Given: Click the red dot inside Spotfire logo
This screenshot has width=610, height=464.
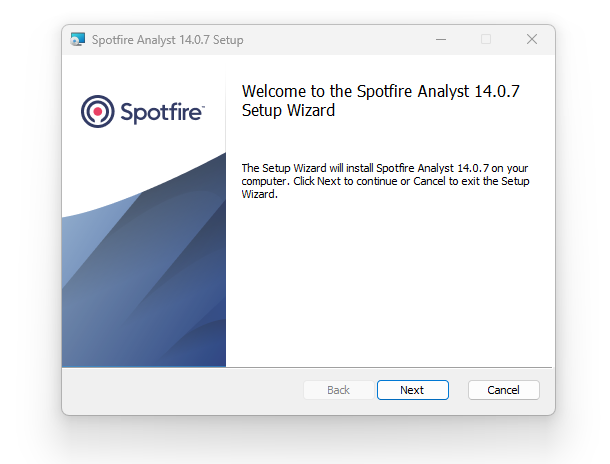Looking at the screenshot, I should tap(98, 111).
